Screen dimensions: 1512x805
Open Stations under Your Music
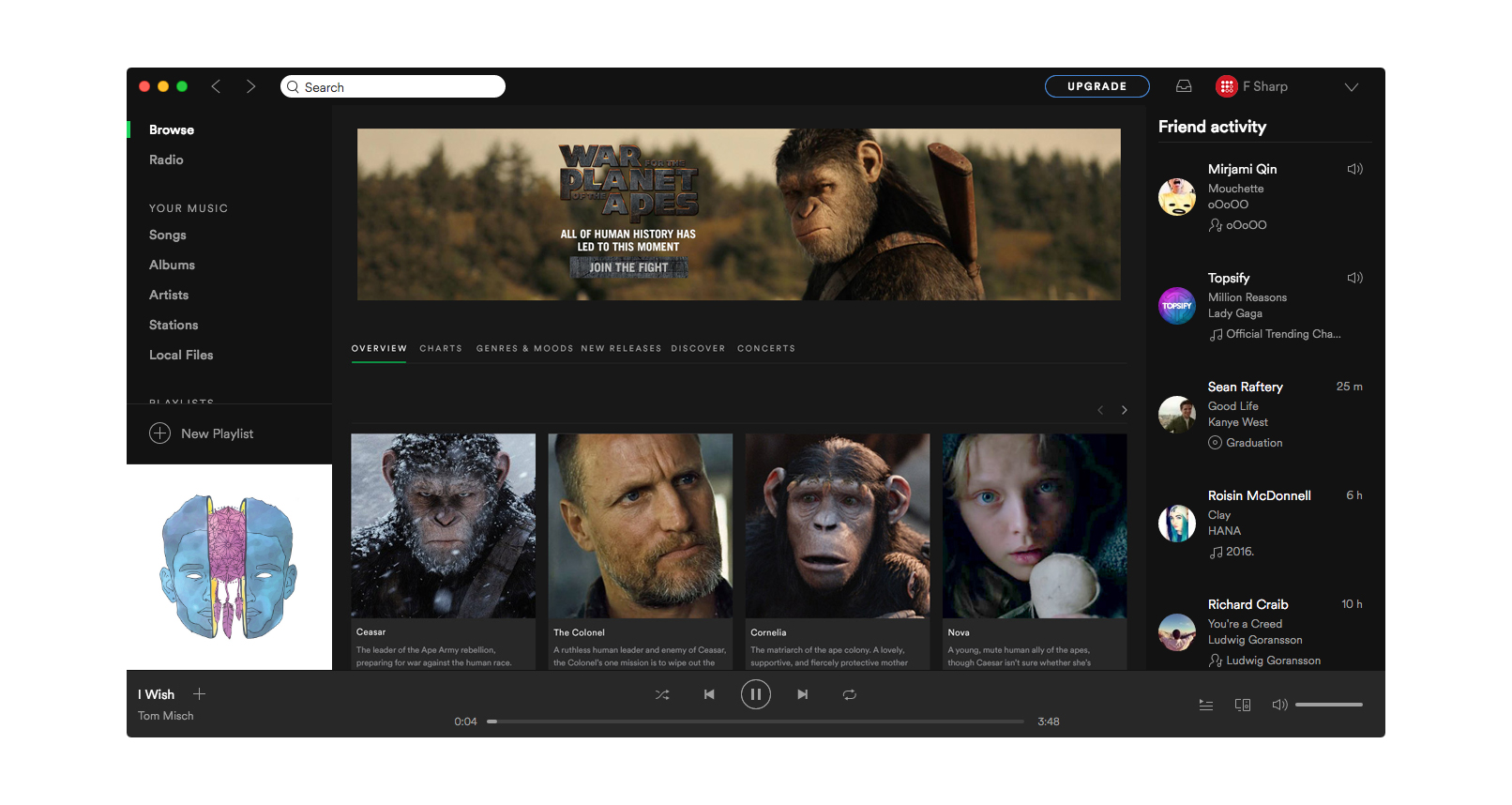pyautogui.click(x=174, y=326)
